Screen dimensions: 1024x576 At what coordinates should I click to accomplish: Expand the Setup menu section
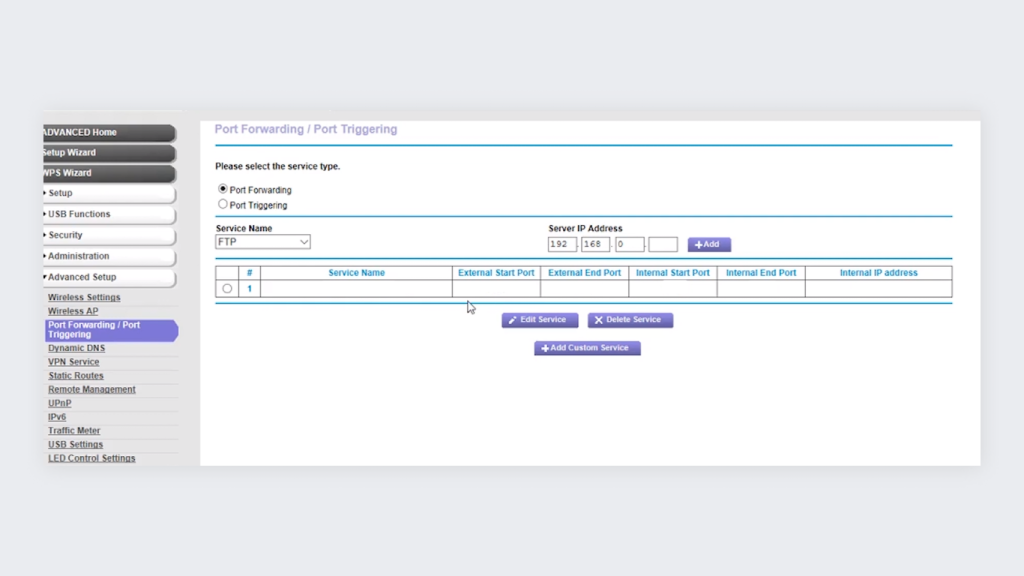108,193
